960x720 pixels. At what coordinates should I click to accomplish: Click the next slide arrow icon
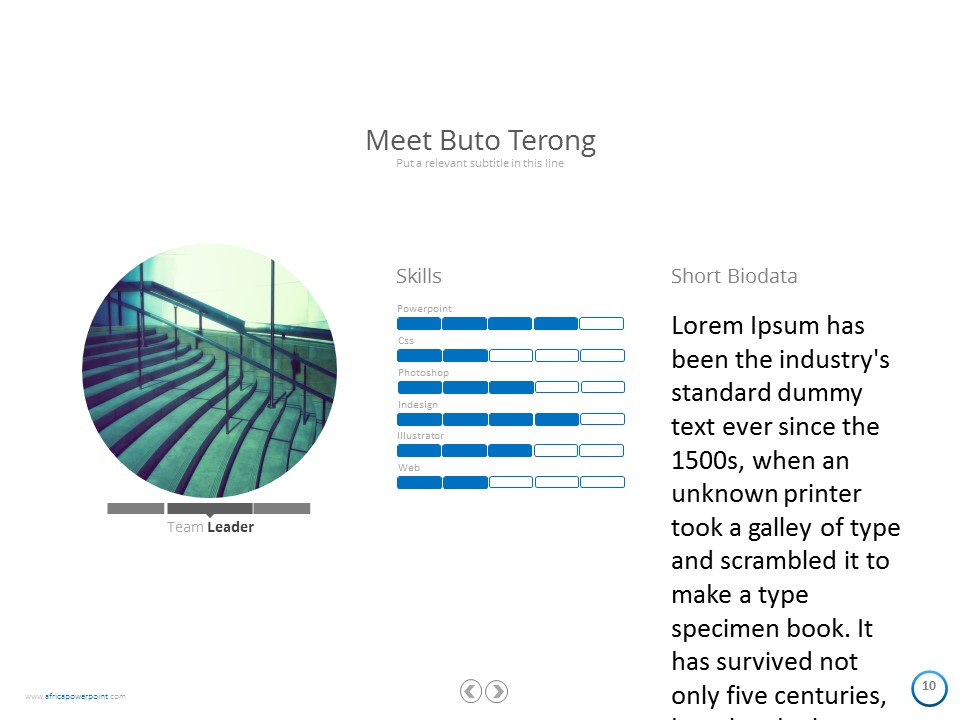(x=497, y=690)
